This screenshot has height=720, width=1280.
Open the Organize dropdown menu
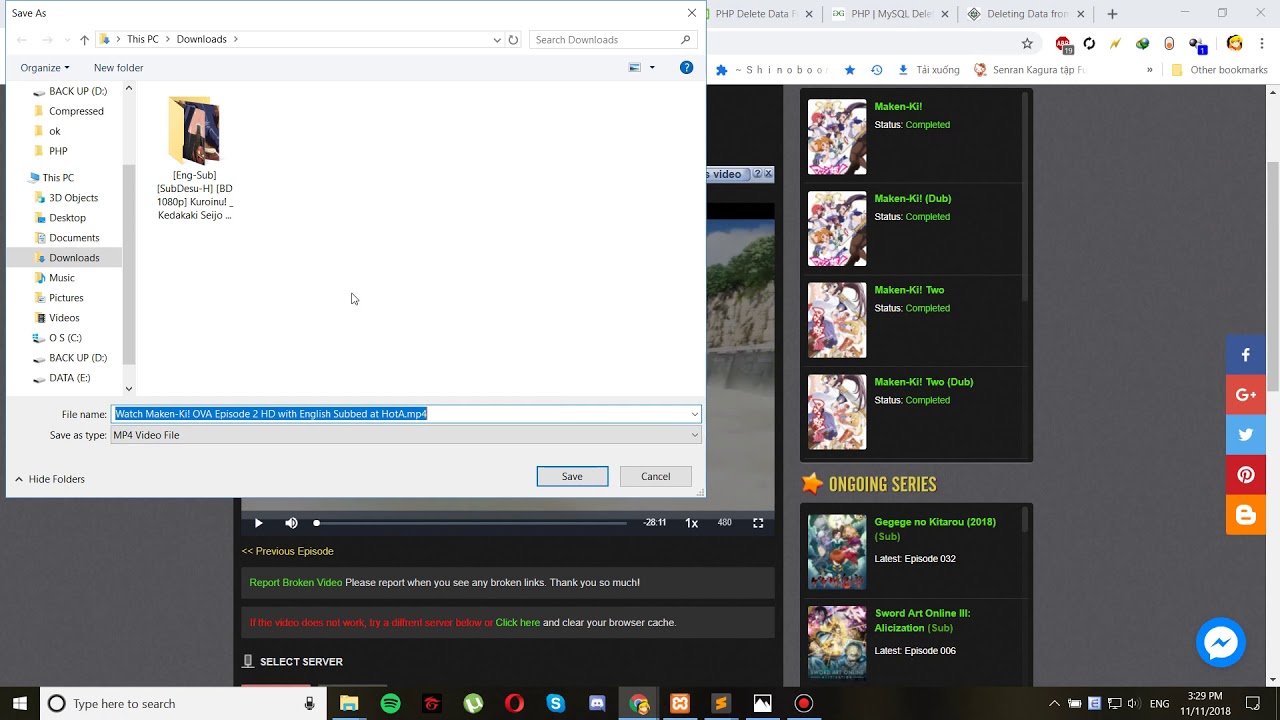(45, 67)
